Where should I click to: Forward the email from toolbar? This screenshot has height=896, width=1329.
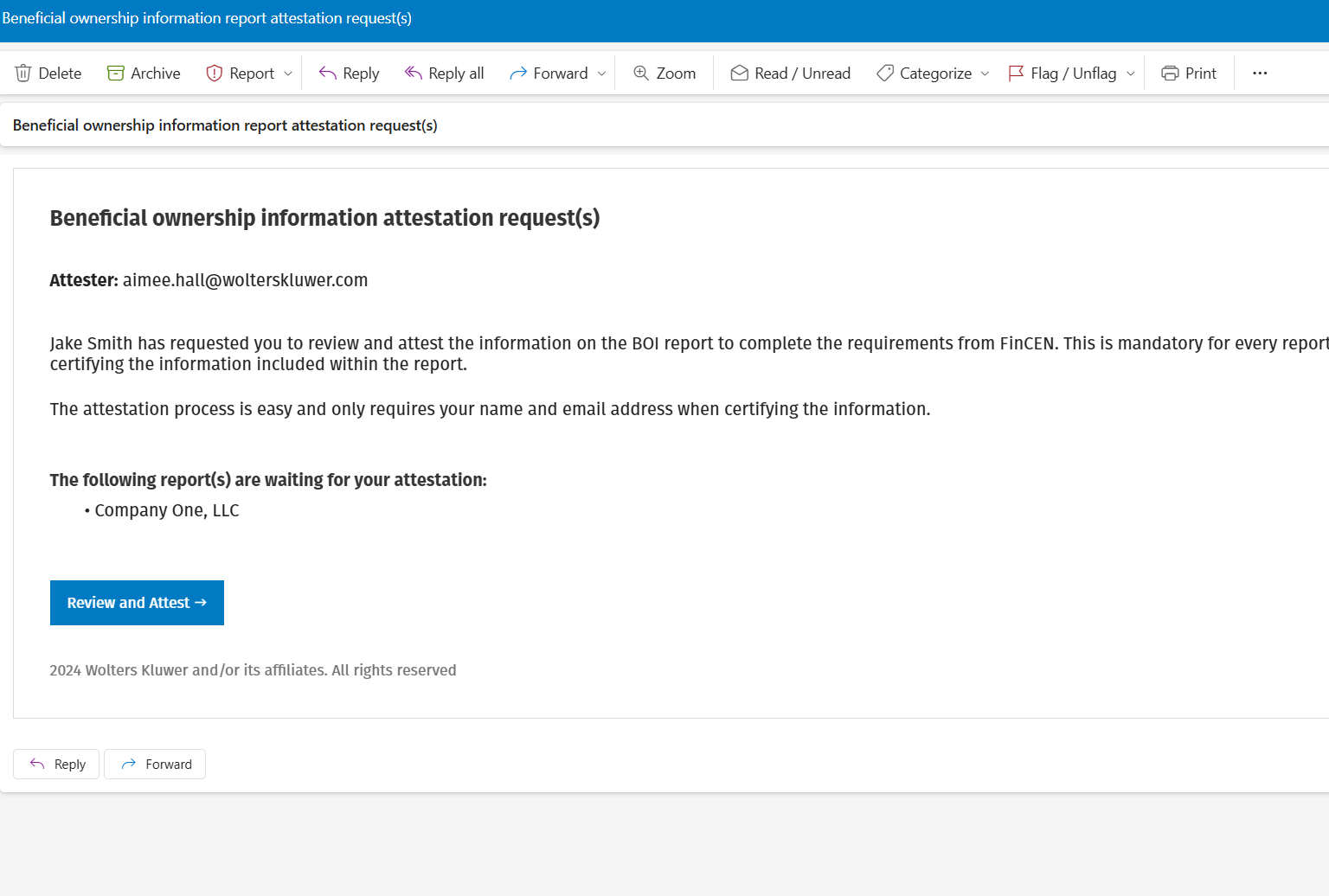pyautogui.click(x=549, y=74)
